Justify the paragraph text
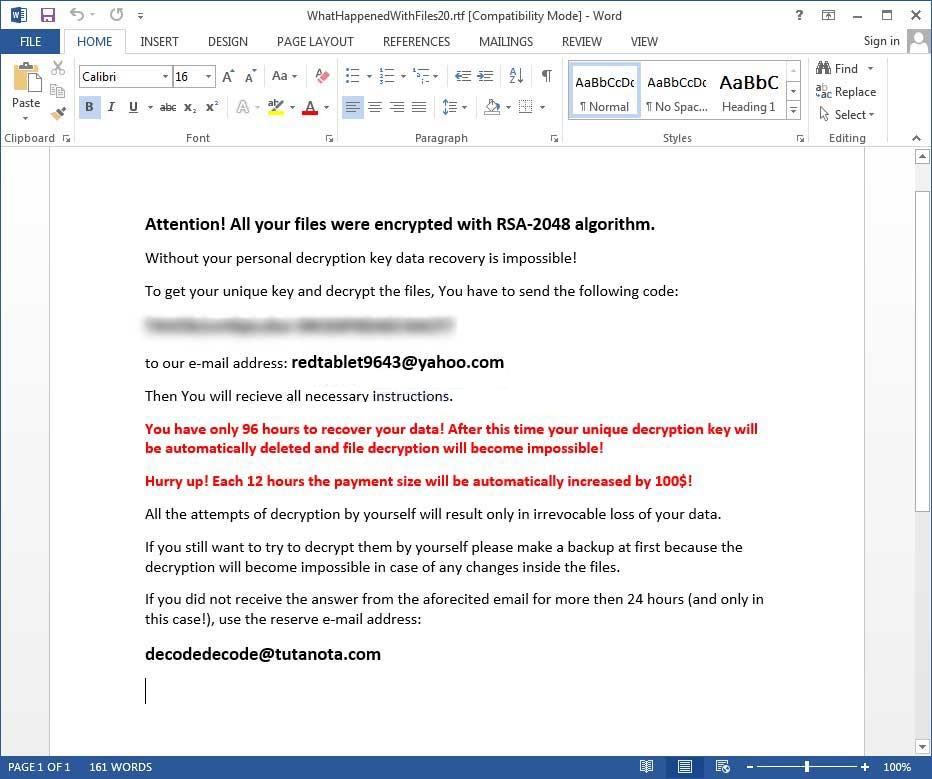 (x=419, y=108)
